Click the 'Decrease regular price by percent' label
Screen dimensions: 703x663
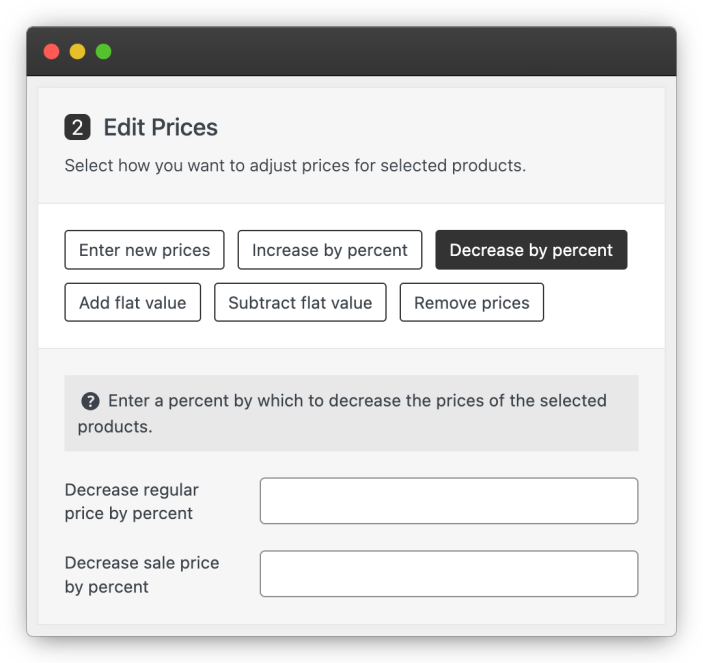[x=131, y=501]
